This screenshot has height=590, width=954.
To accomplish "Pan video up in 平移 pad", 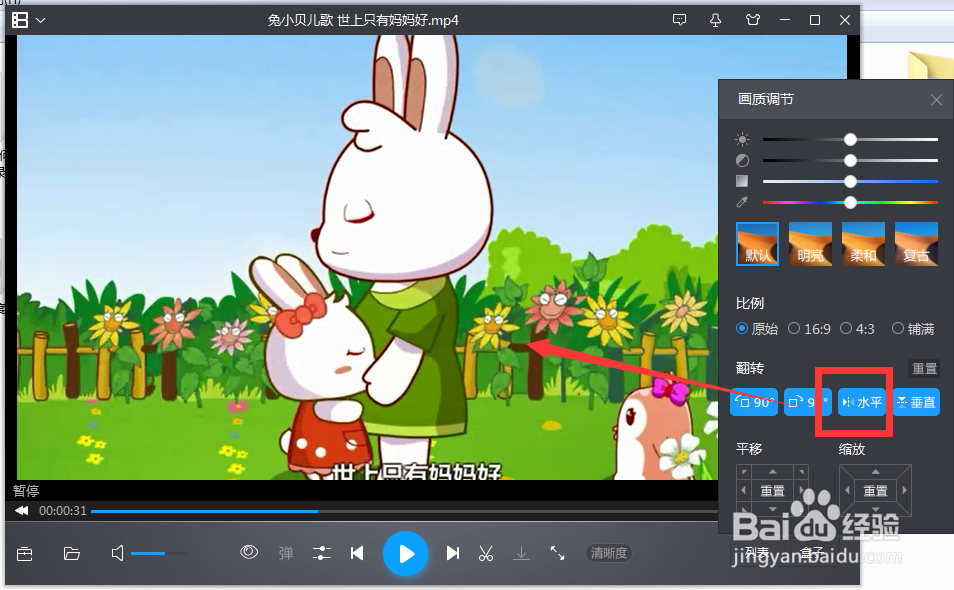I will pos(772,472).
